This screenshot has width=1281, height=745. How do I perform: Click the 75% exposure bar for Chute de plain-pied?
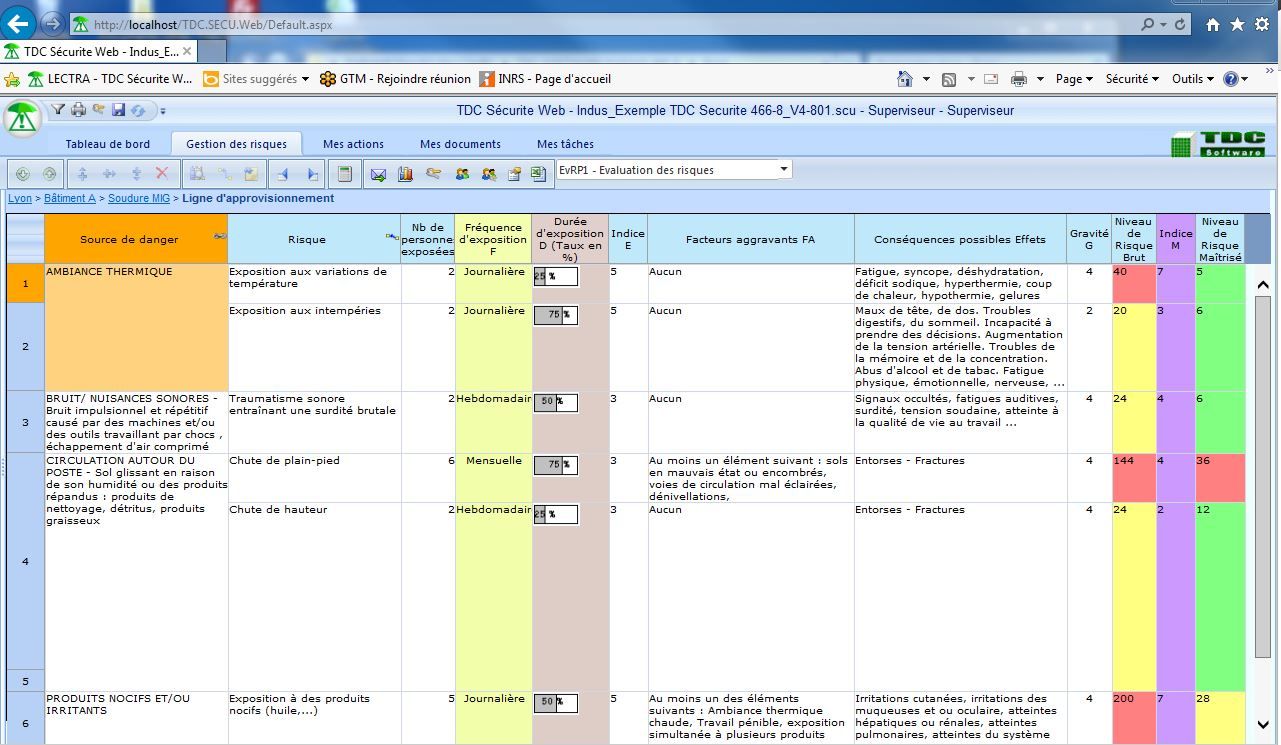pyautogui.click(x=555, y=464)
